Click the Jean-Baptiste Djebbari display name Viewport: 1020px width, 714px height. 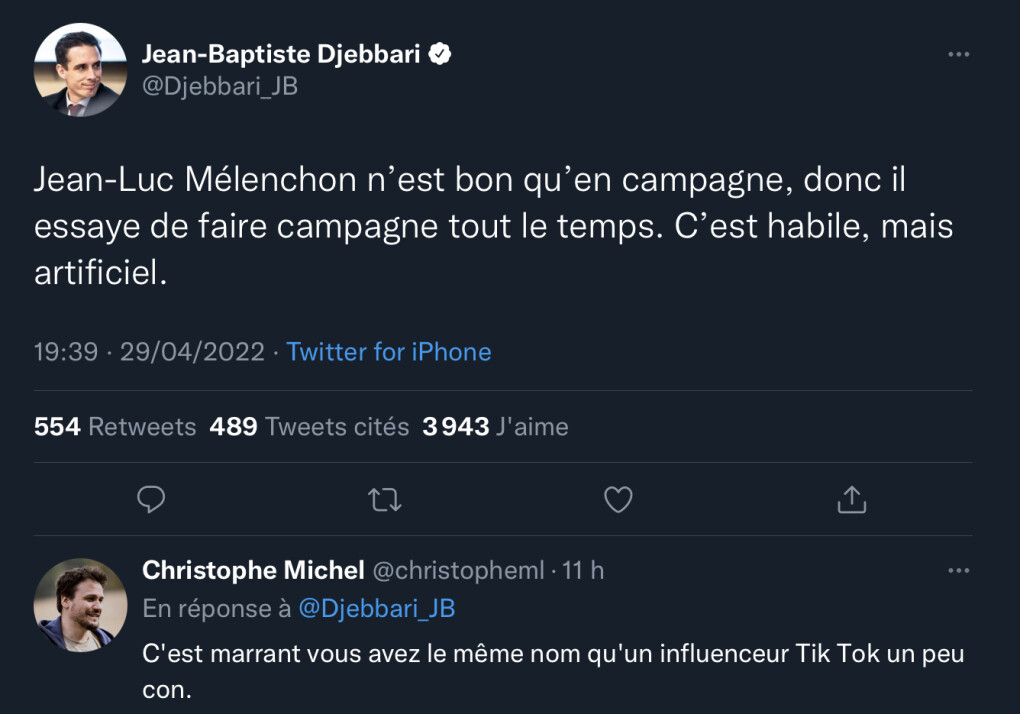pos(281,54)
